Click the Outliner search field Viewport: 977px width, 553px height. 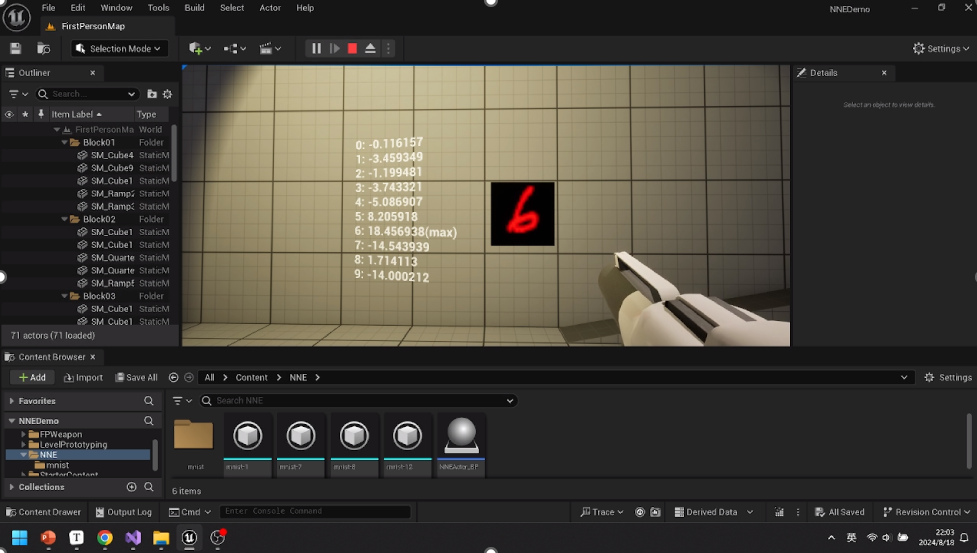pos(86,94)
